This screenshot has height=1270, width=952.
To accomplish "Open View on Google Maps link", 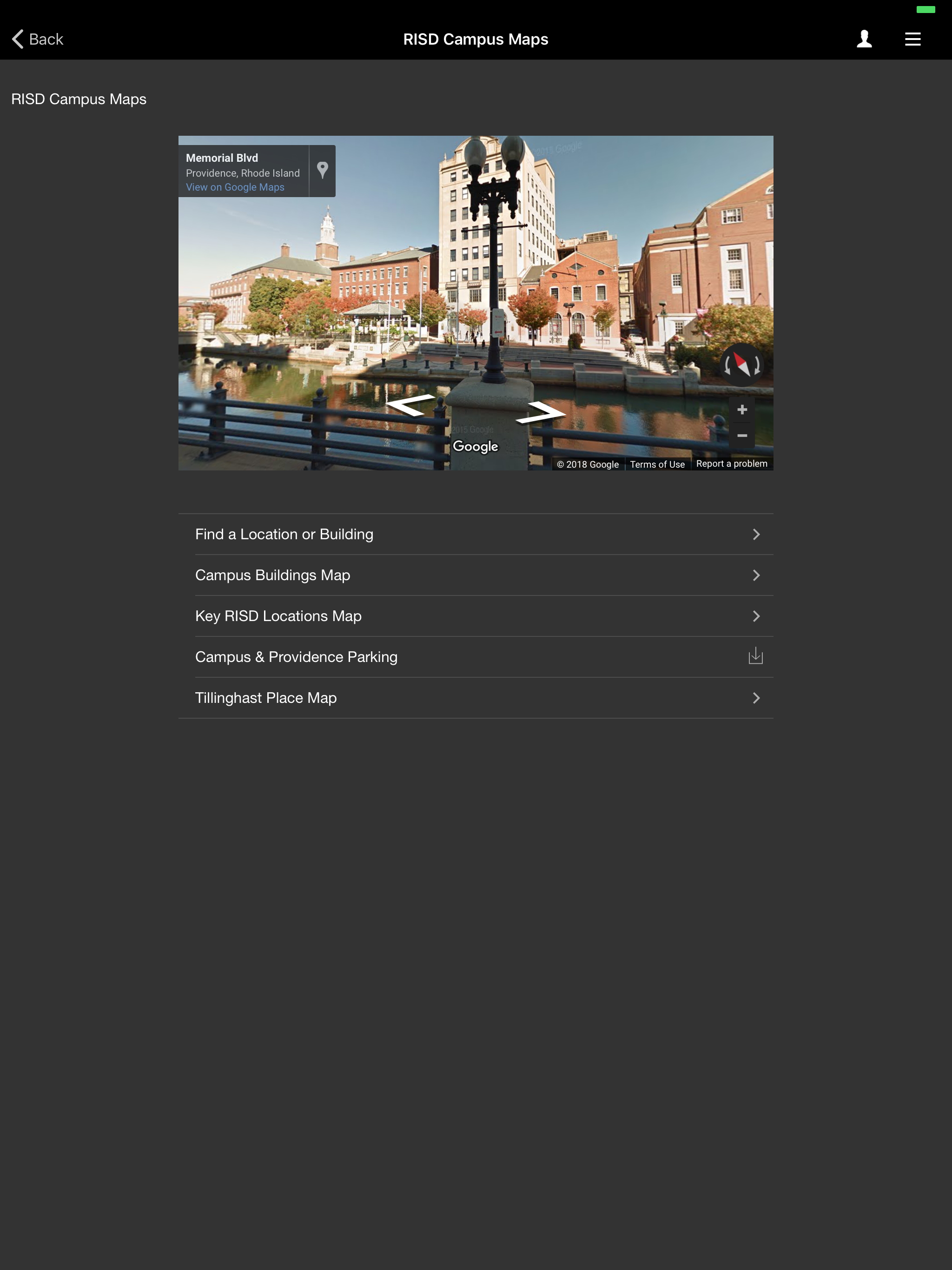I will click(x=235, y=187).
